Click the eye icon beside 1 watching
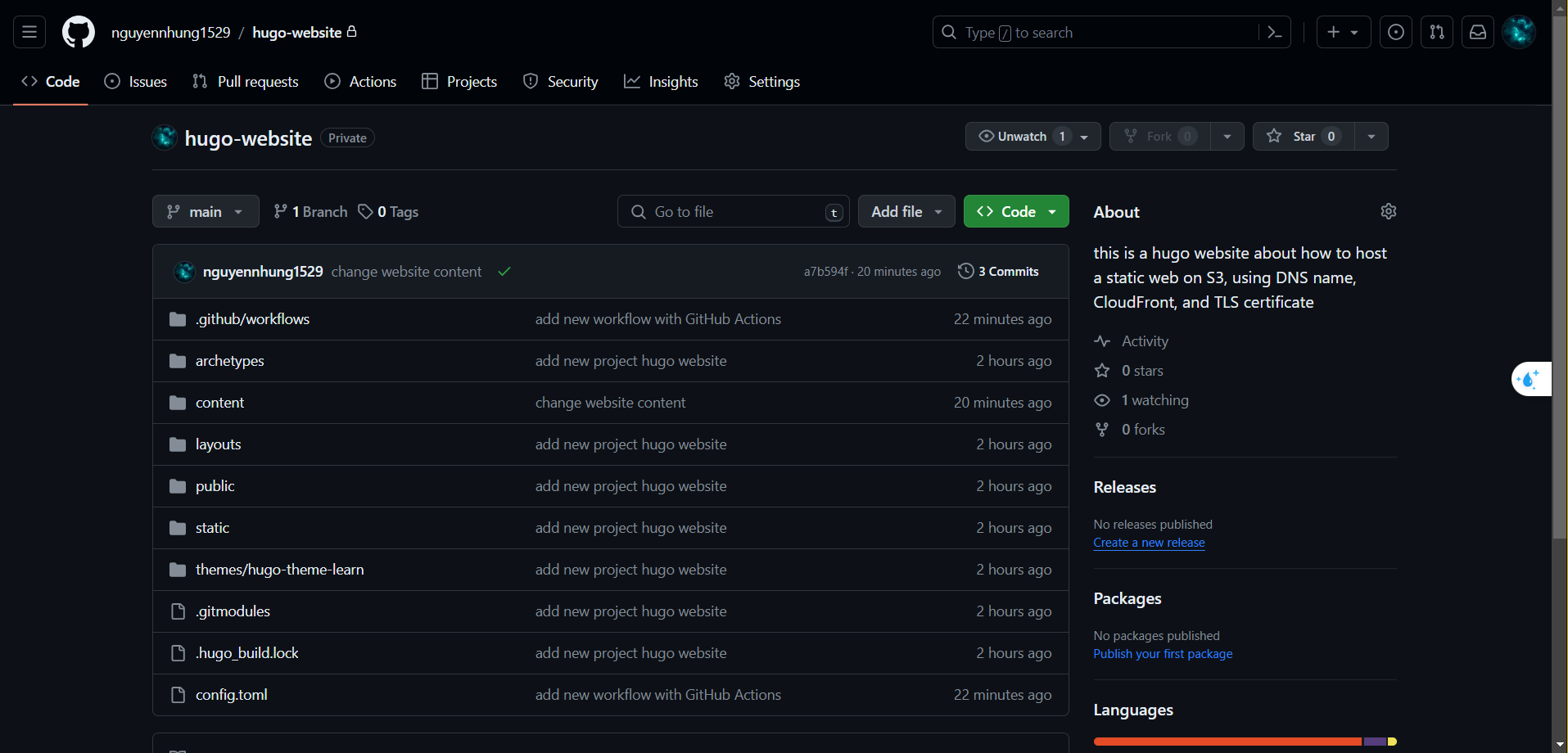The image size is (1568, 753). [1102, 400]
